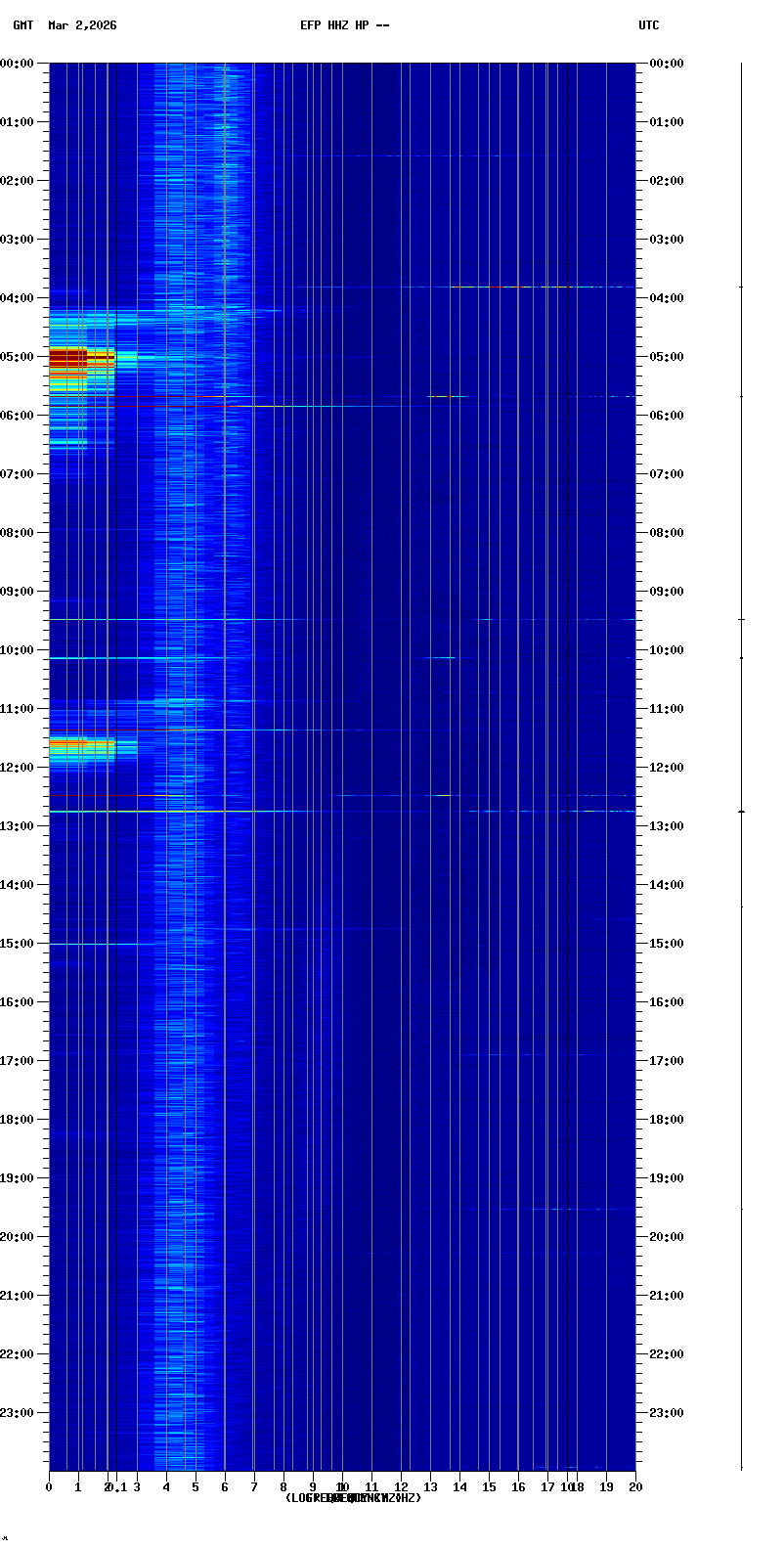Select the EFP HHZ HP station title
Screen dimensions: 784x1549
344,25
